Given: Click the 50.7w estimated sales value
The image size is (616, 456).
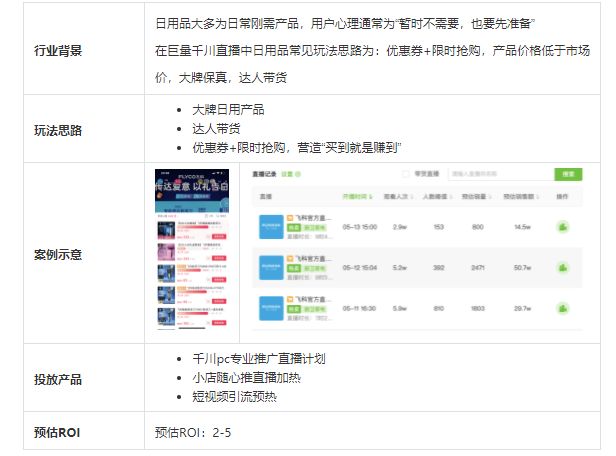Looking at the screenshot, I should coord(522,268).
